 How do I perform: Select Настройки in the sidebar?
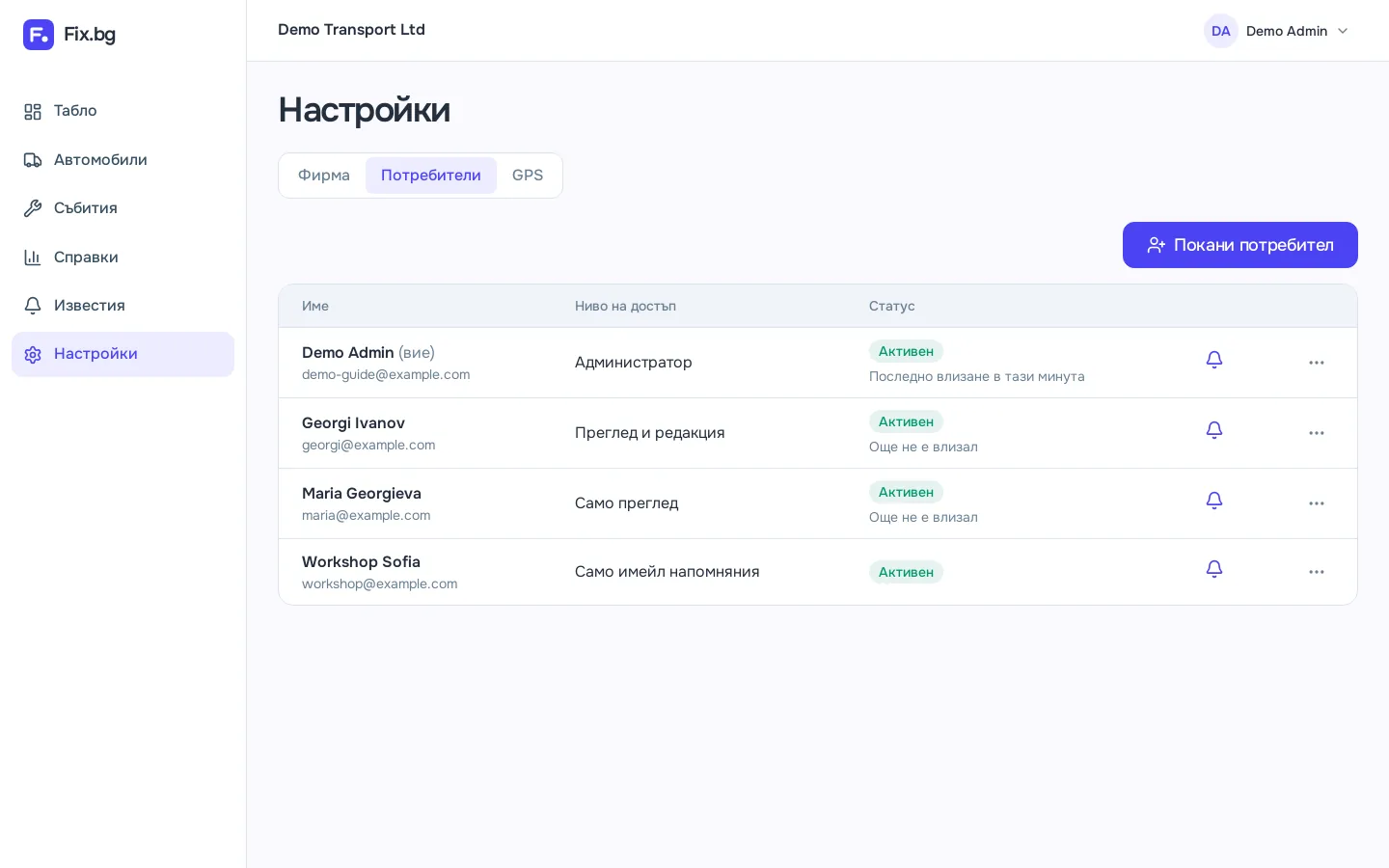tap(123, 354)
